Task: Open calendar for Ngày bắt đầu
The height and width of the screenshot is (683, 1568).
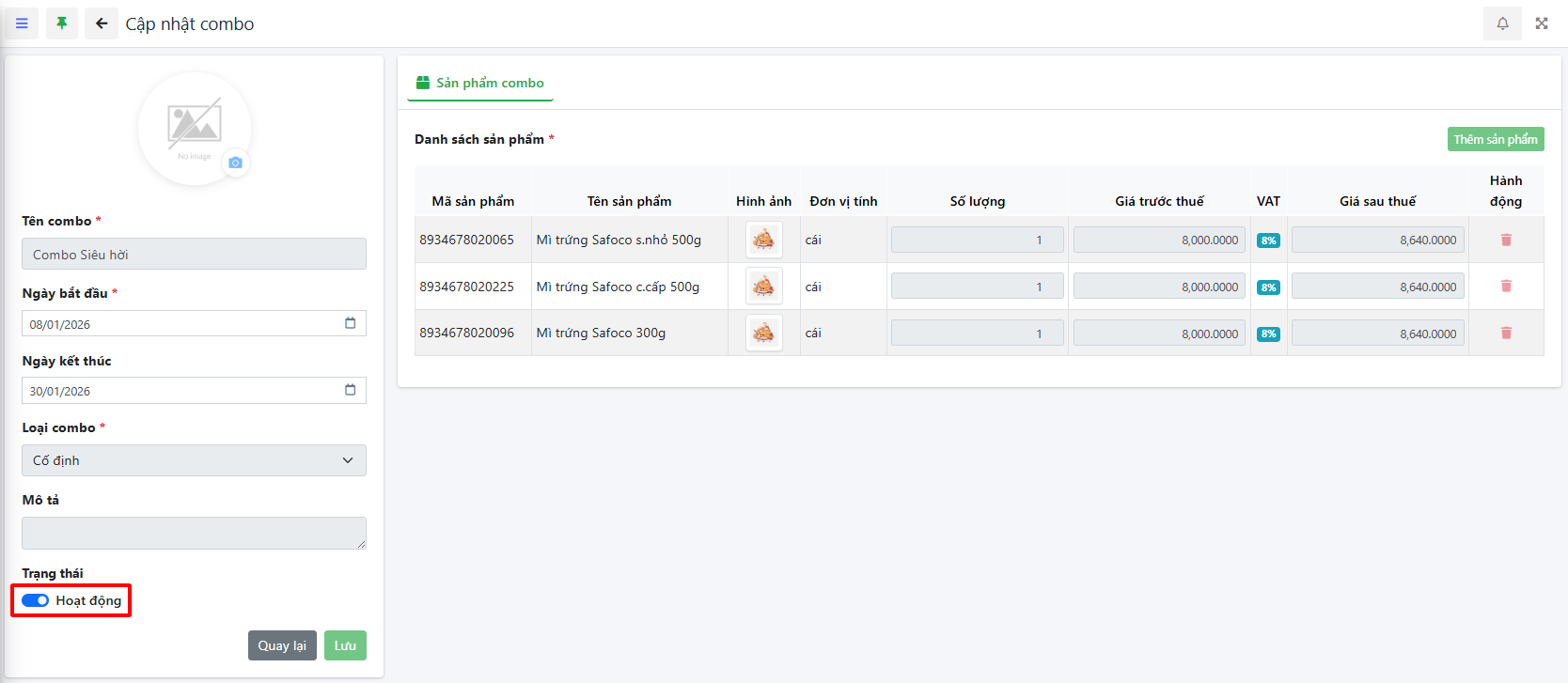Action: pyautogui.click(x=350, y=323)
